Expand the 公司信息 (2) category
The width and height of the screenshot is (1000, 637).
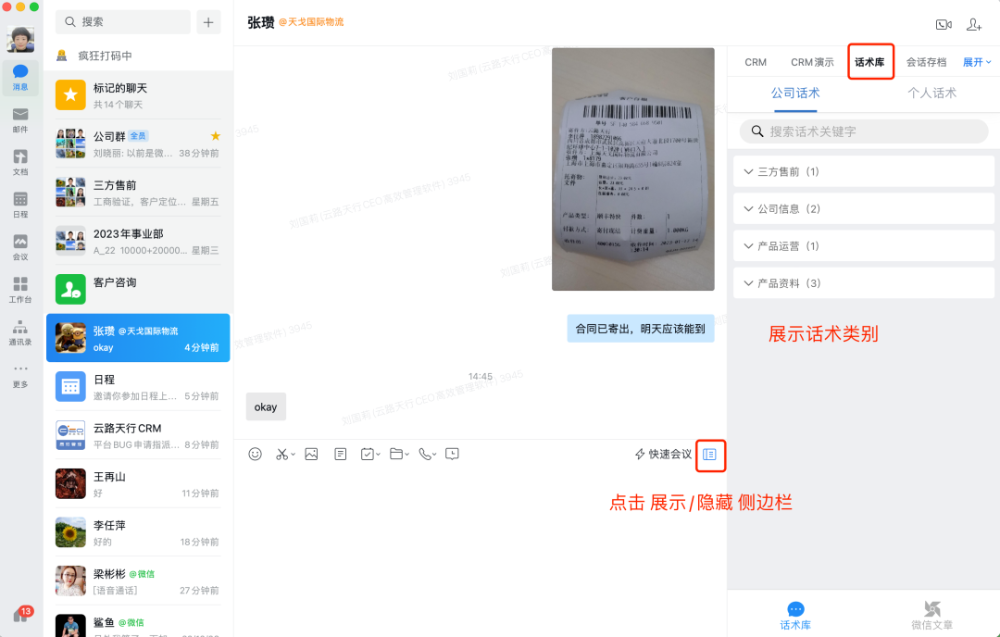(864, 209)
